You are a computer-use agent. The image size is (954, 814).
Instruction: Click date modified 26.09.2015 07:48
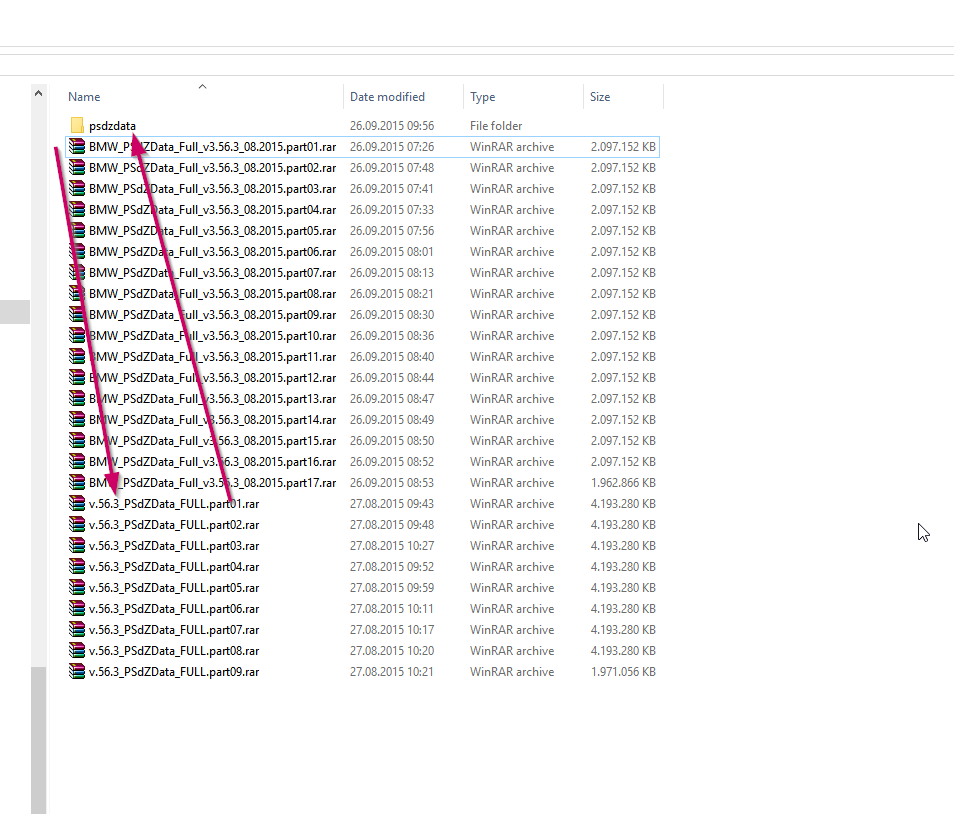pyautogui.click(x=392, y=167)
